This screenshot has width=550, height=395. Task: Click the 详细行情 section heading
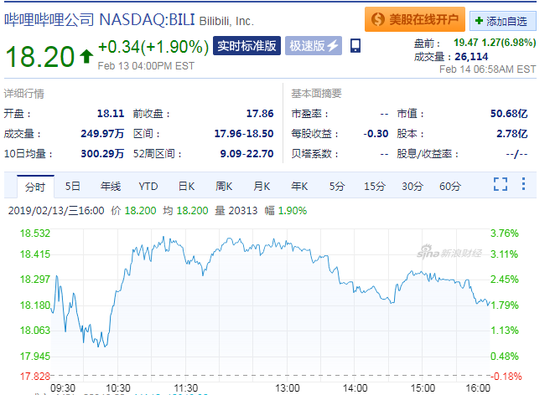point(24,94)
